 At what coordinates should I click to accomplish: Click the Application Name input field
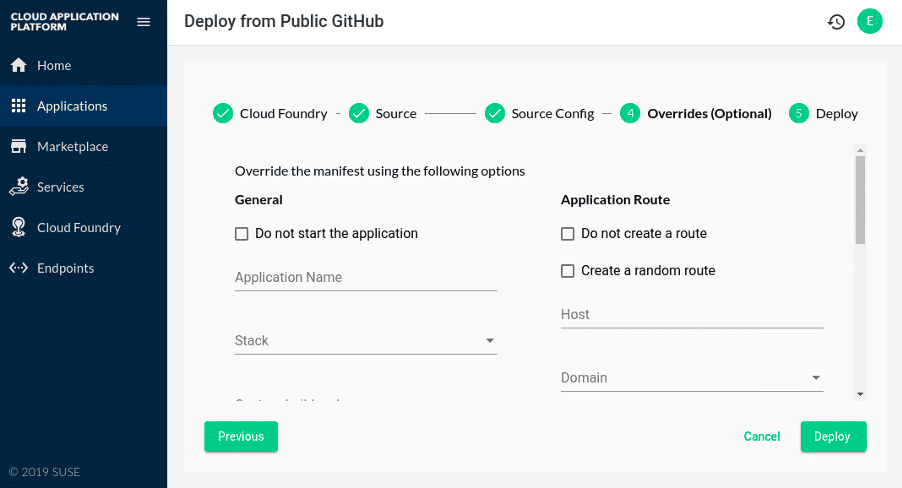point(366,277)
